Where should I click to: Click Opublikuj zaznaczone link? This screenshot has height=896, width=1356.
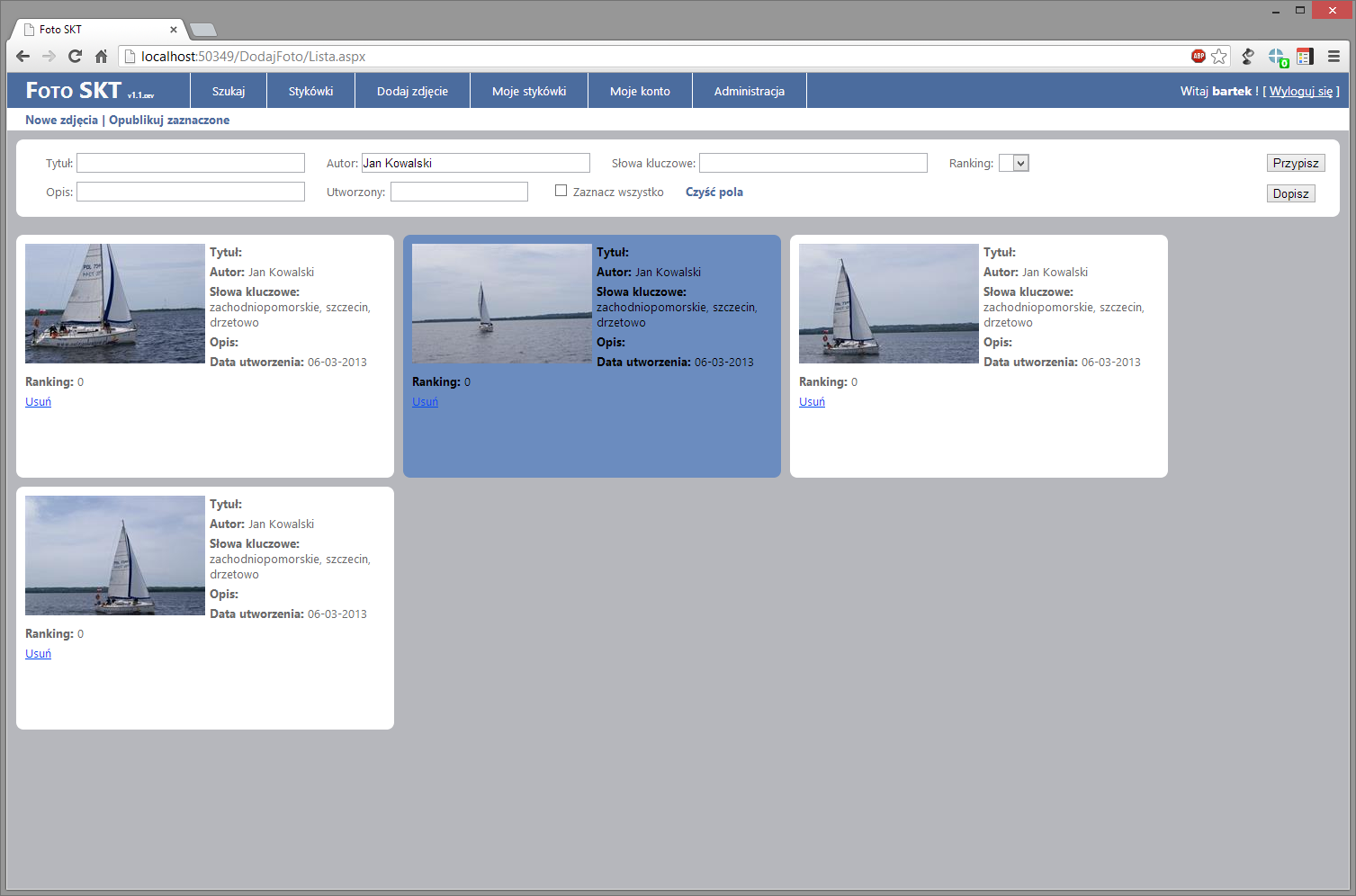[x=169, y=120]
